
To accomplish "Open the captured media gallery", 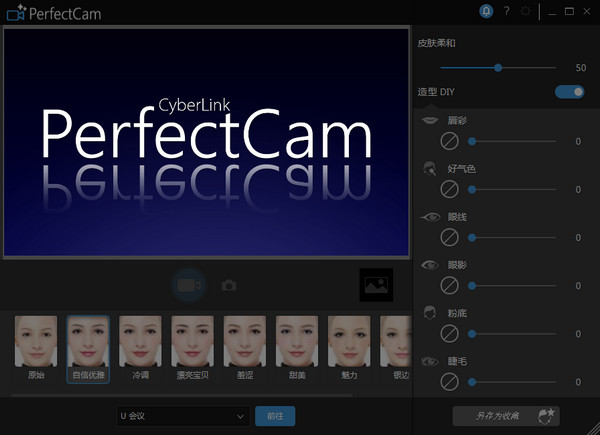I will [376, 285].
